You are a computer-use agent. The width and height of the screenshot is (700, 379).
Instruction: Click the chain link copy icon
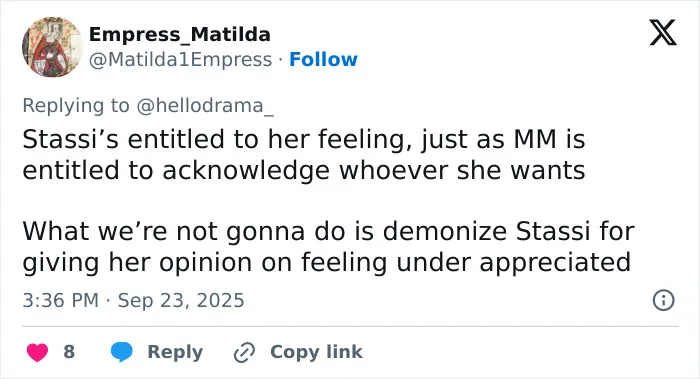tap(244, 353)
